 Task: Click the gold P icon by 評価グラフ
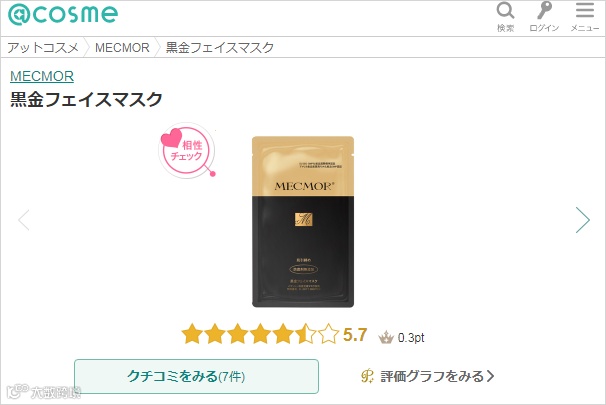(367, 376)
